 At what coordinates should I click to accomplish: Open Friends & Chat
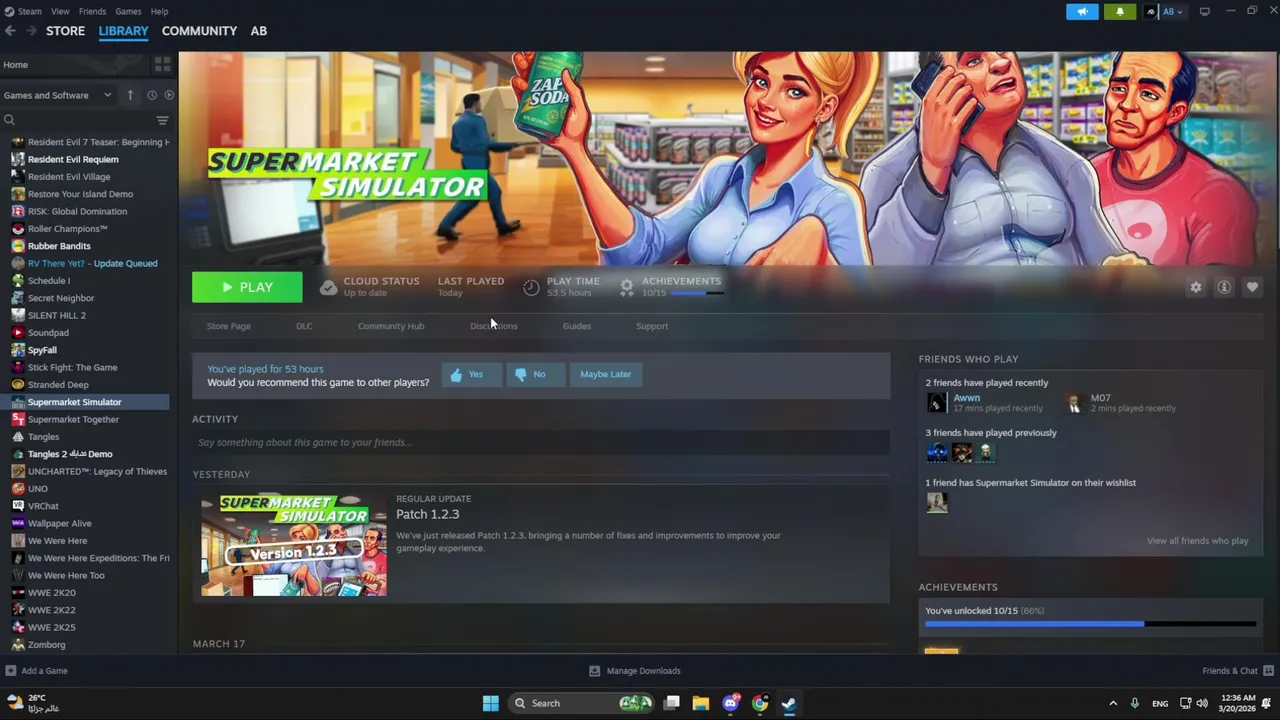pos(1238,671)
